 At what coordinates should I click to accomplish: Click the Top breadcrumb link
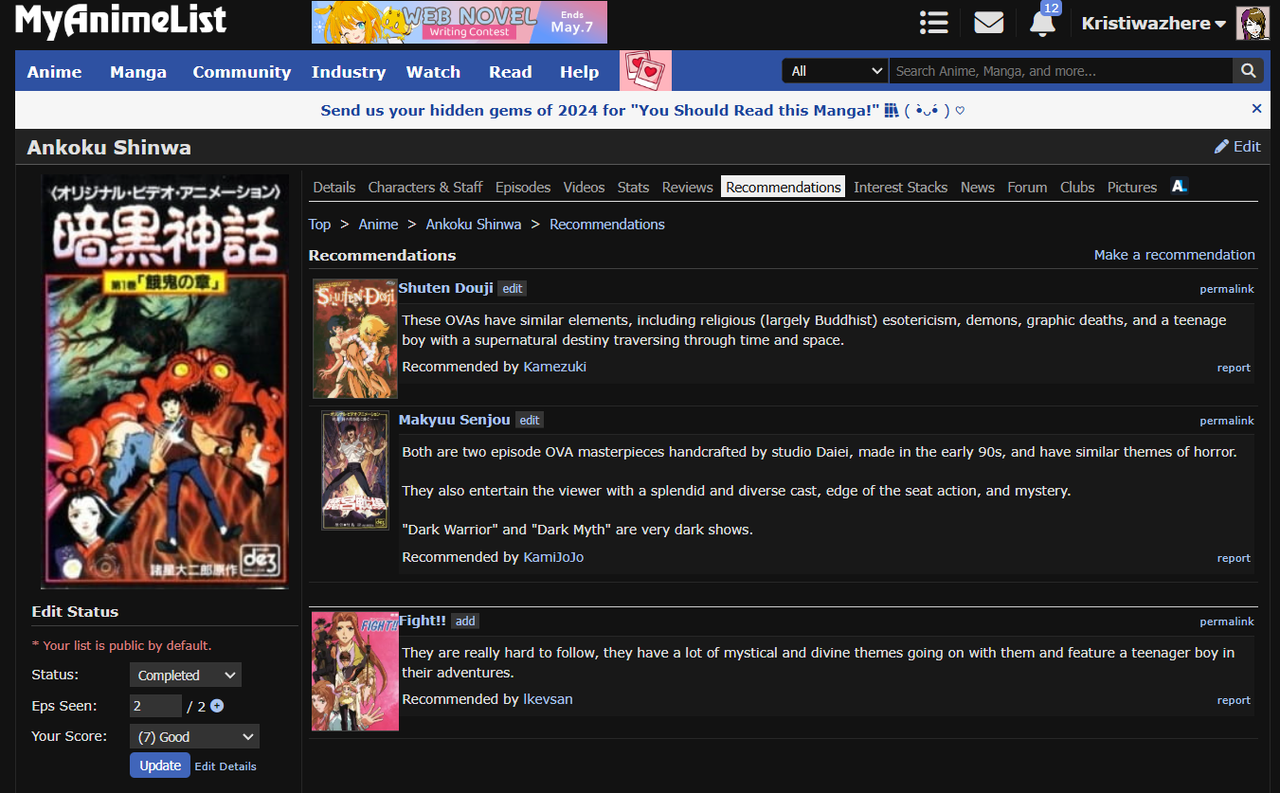click(319, 224)
